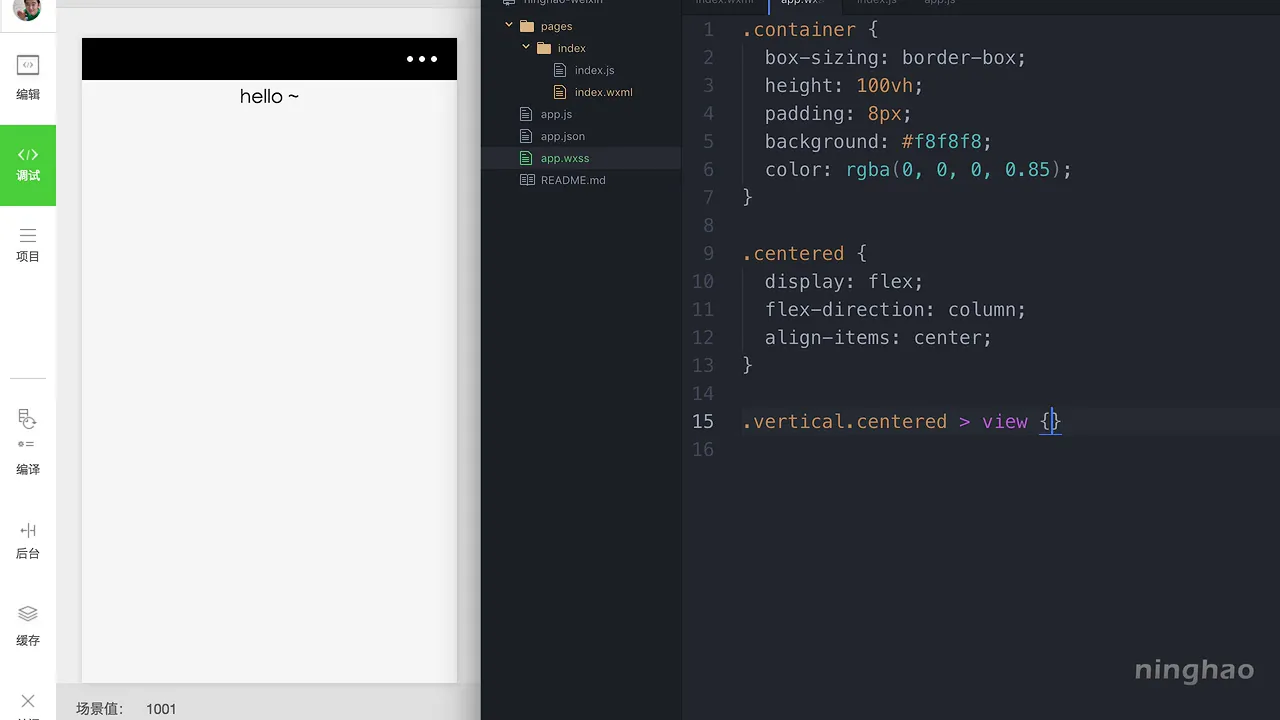The width and height of the screenshot is (1280, 720).
Task: Select app.wxss in the file tree
Action: [x=565, y=158]
